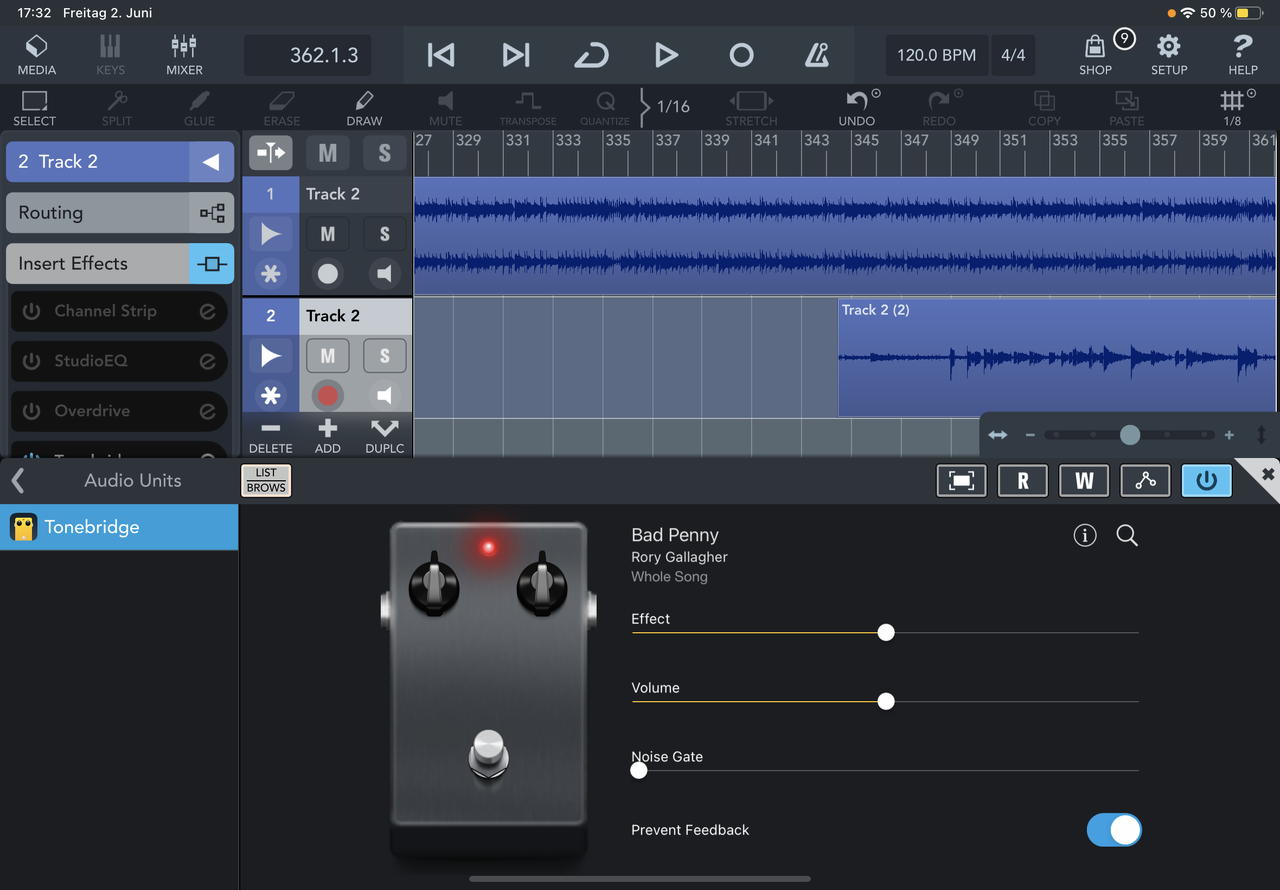Click the freeze snowflake on track 2
The height and width of the screenshot is (890, 1280).
[x=271, y=395]
